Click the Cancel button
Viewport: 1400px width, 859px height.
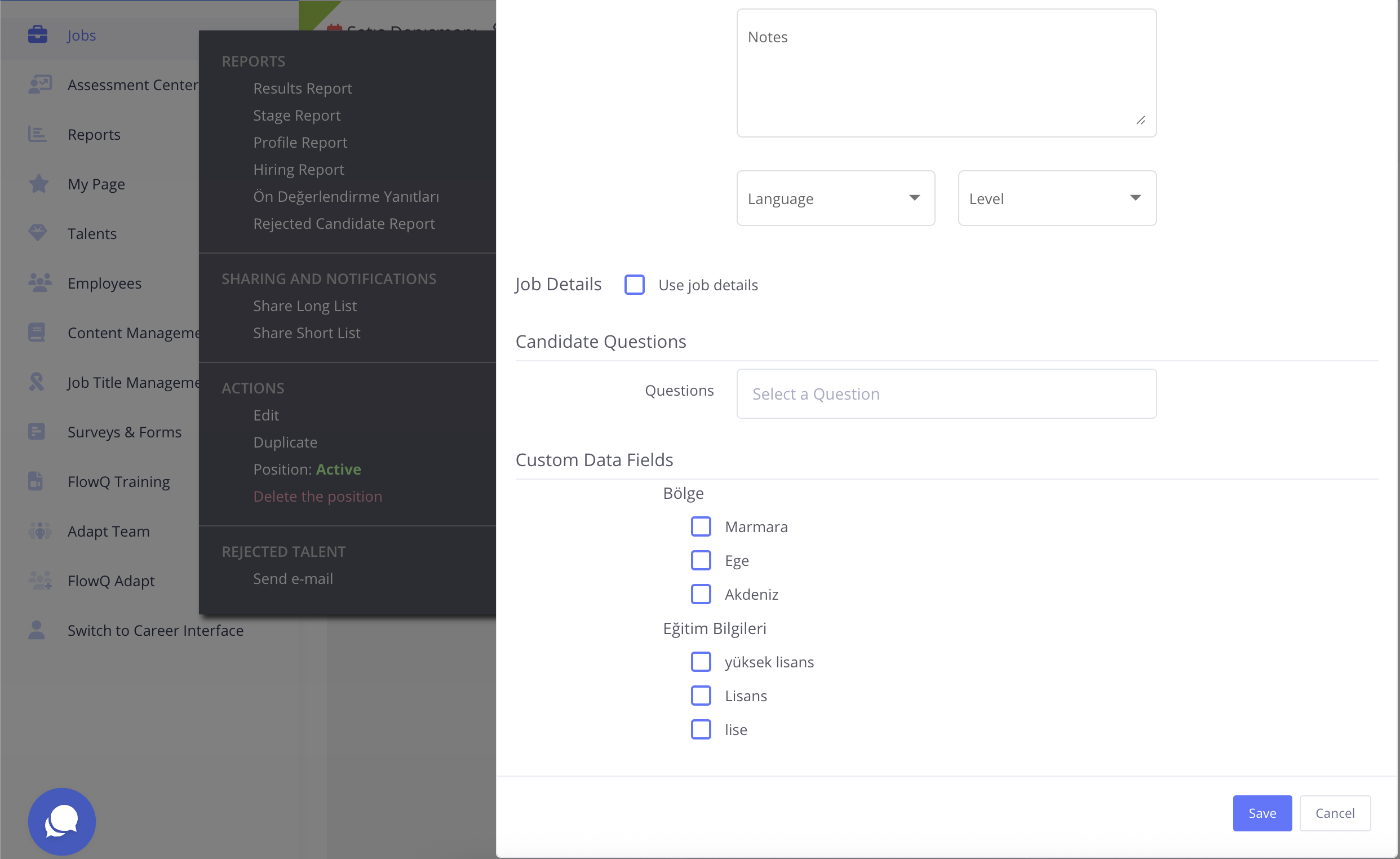[1335, 813]
